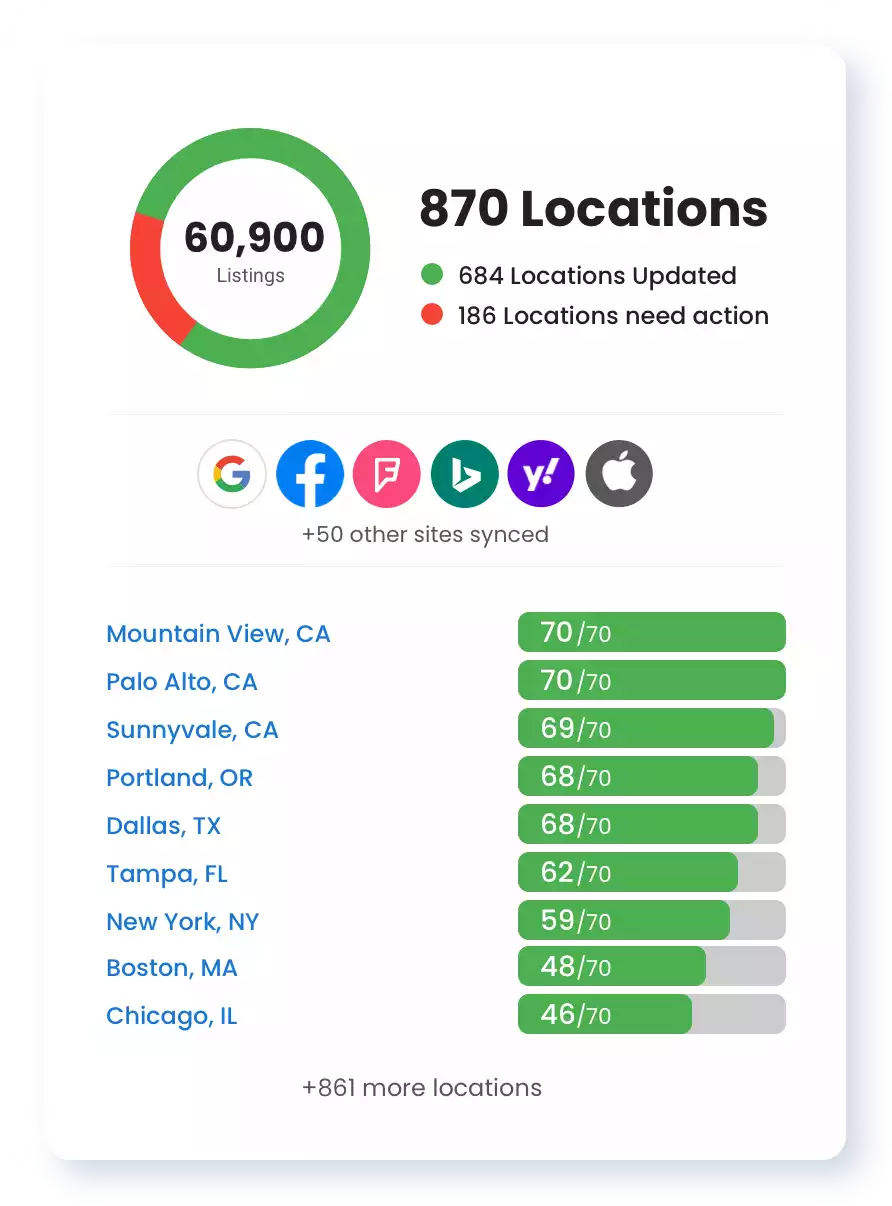Screen dimensions: 892x1206
Task: Click the Tampa, FL 62/70 progress bar
Action: (x=651, y=873)
